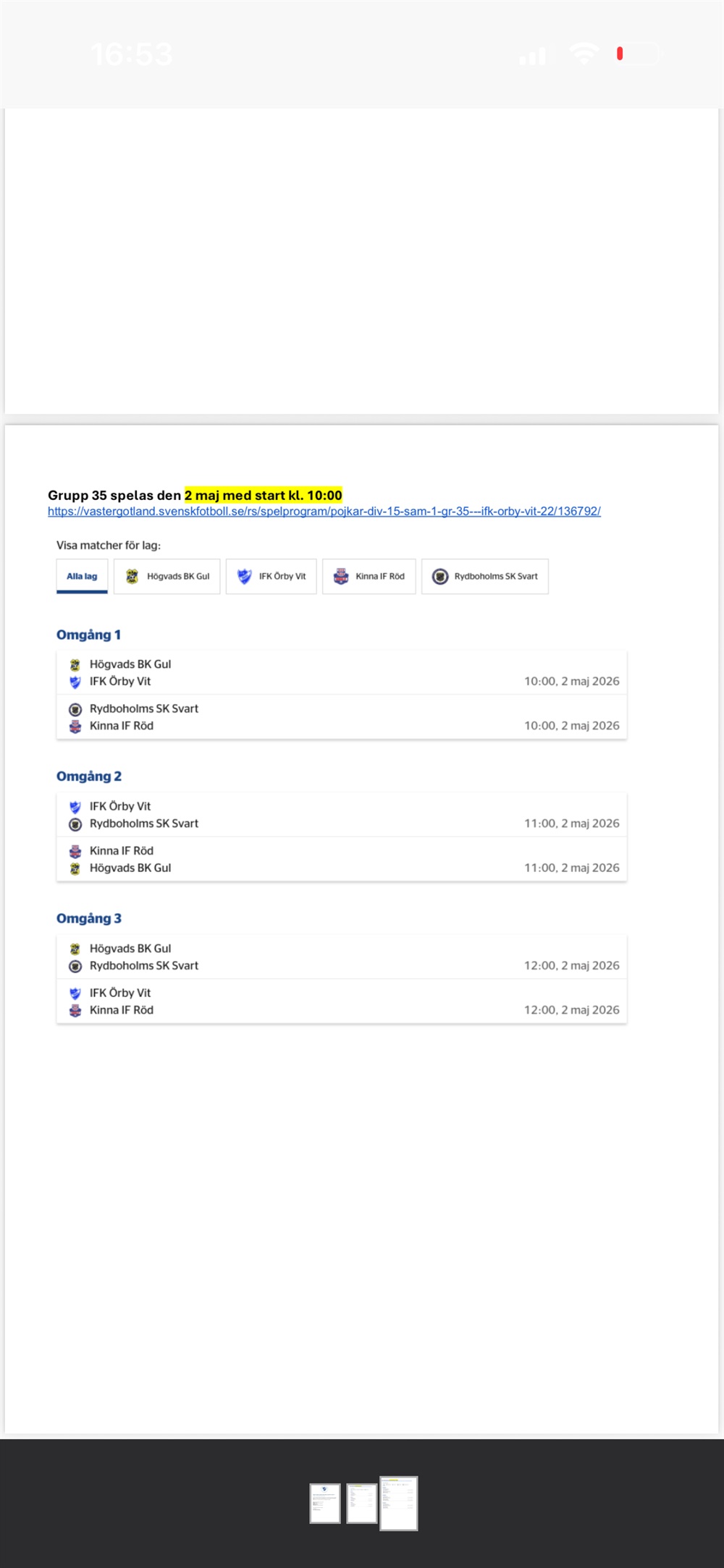Viewport: 724px width, 1568px height.
Task: Select the Alla lag tab
Action: (x=82, y=577)
